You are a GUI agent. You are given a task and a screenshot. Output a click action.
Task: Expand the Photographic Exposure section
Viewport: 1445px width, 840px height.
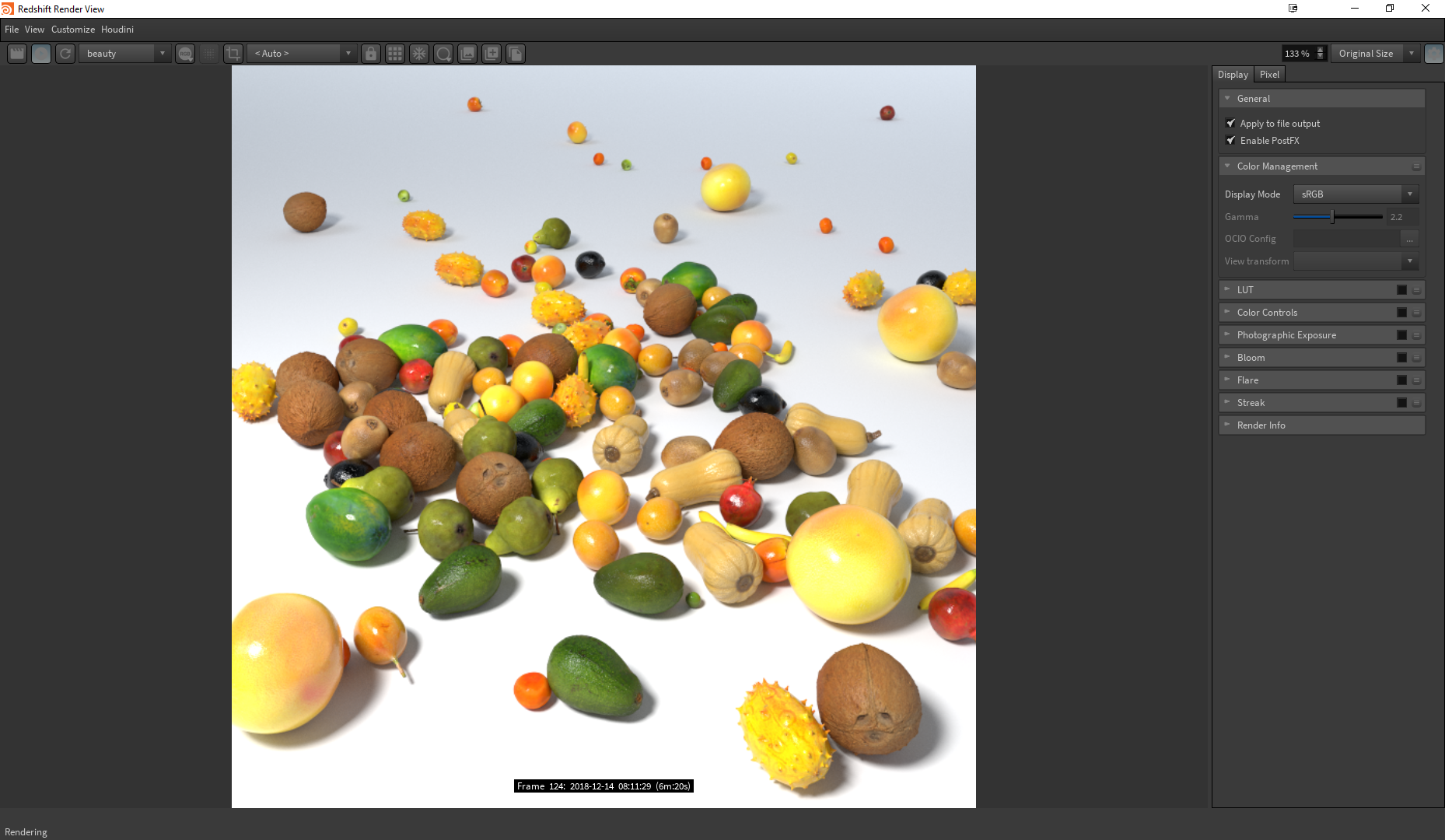tap(1286, 335)
